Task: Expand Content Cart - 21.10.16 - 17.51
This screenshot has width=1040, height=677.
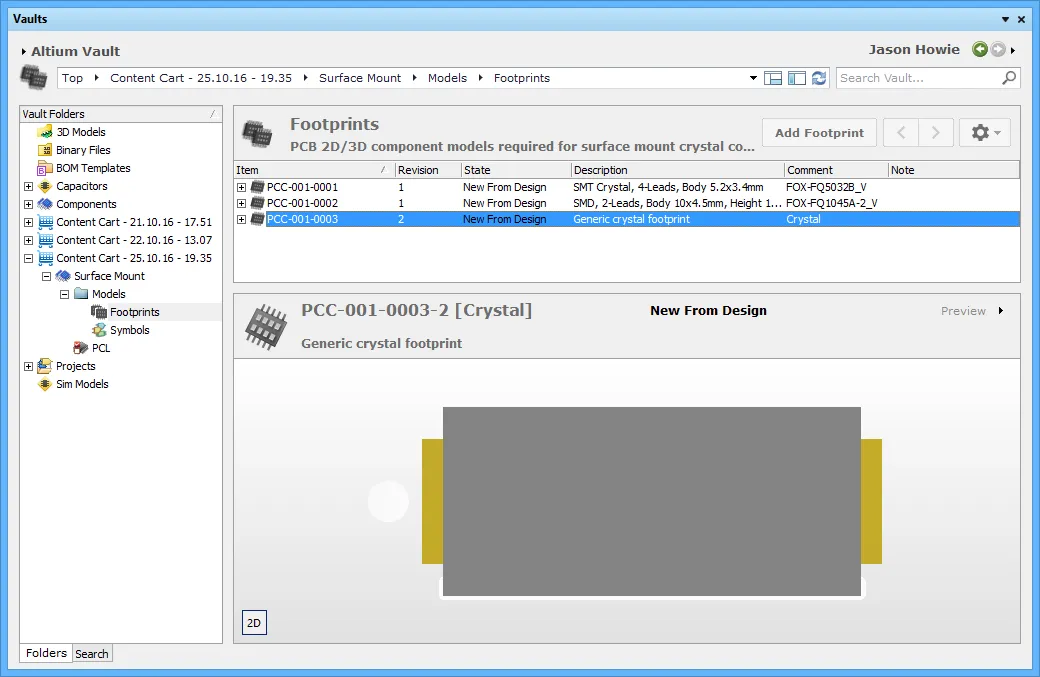Action: [29, 222]
